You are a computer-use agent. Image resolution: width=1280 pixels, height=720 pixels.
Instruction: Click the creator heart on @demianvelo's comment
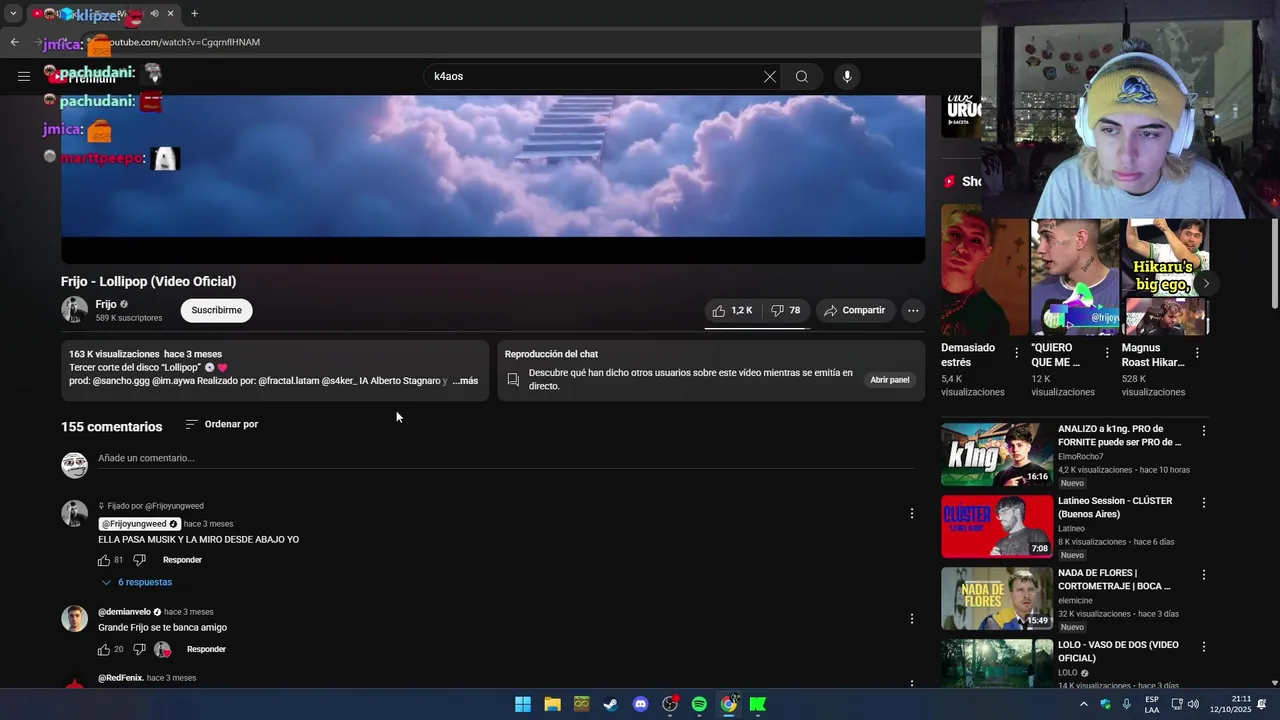(x=162, y=650)
